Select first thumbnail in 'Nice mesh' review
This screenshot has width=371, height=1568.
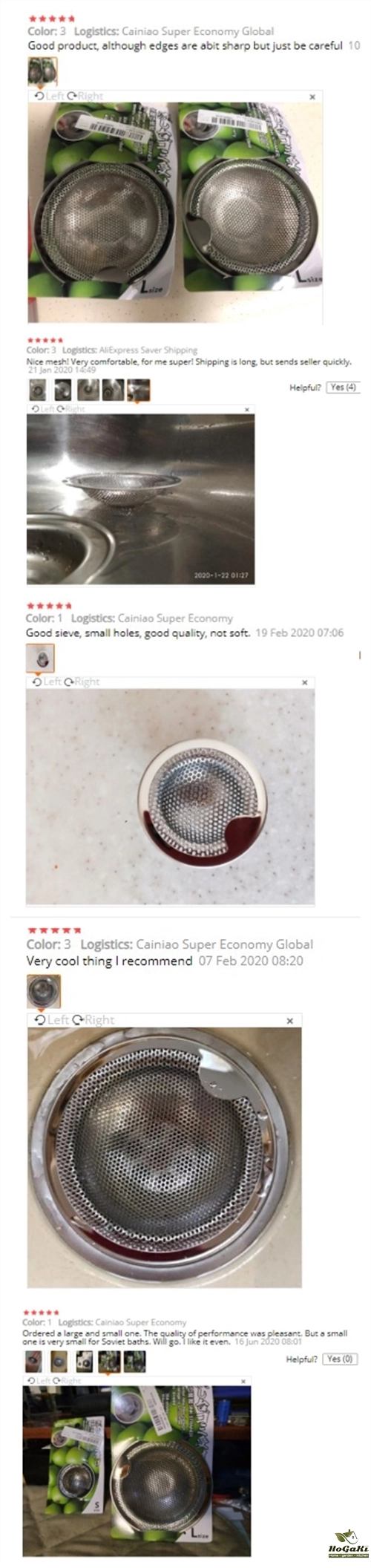point(37,388)
